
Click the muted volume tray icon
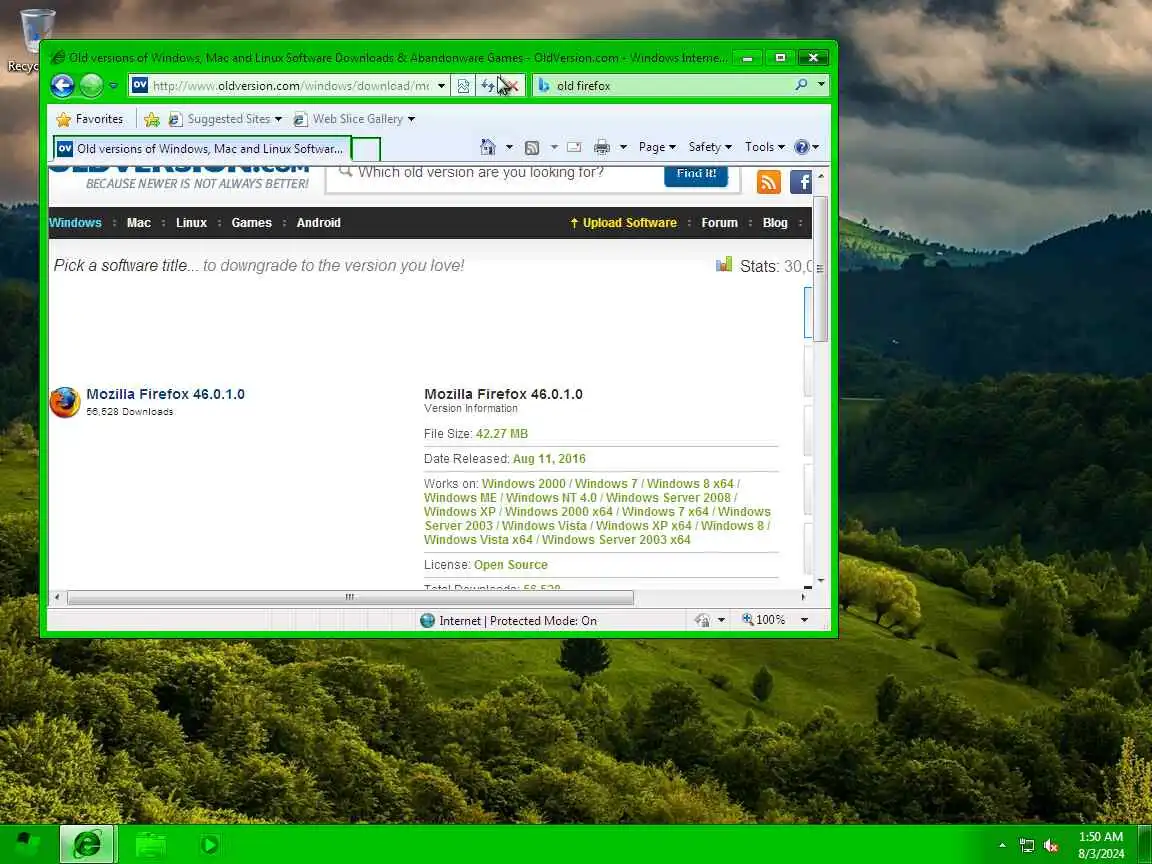point(1051,846)
